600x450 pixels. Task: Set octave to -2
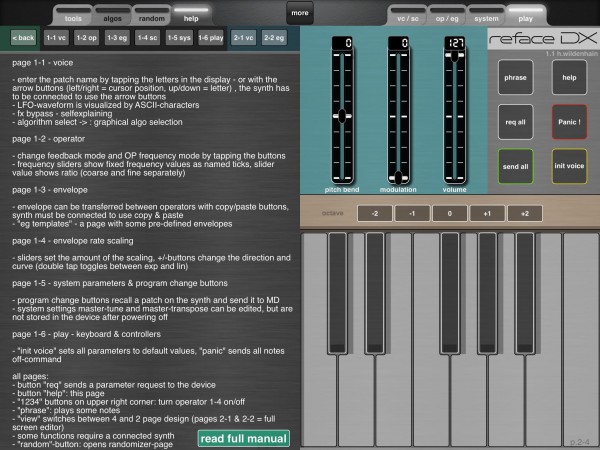point(375,214)
